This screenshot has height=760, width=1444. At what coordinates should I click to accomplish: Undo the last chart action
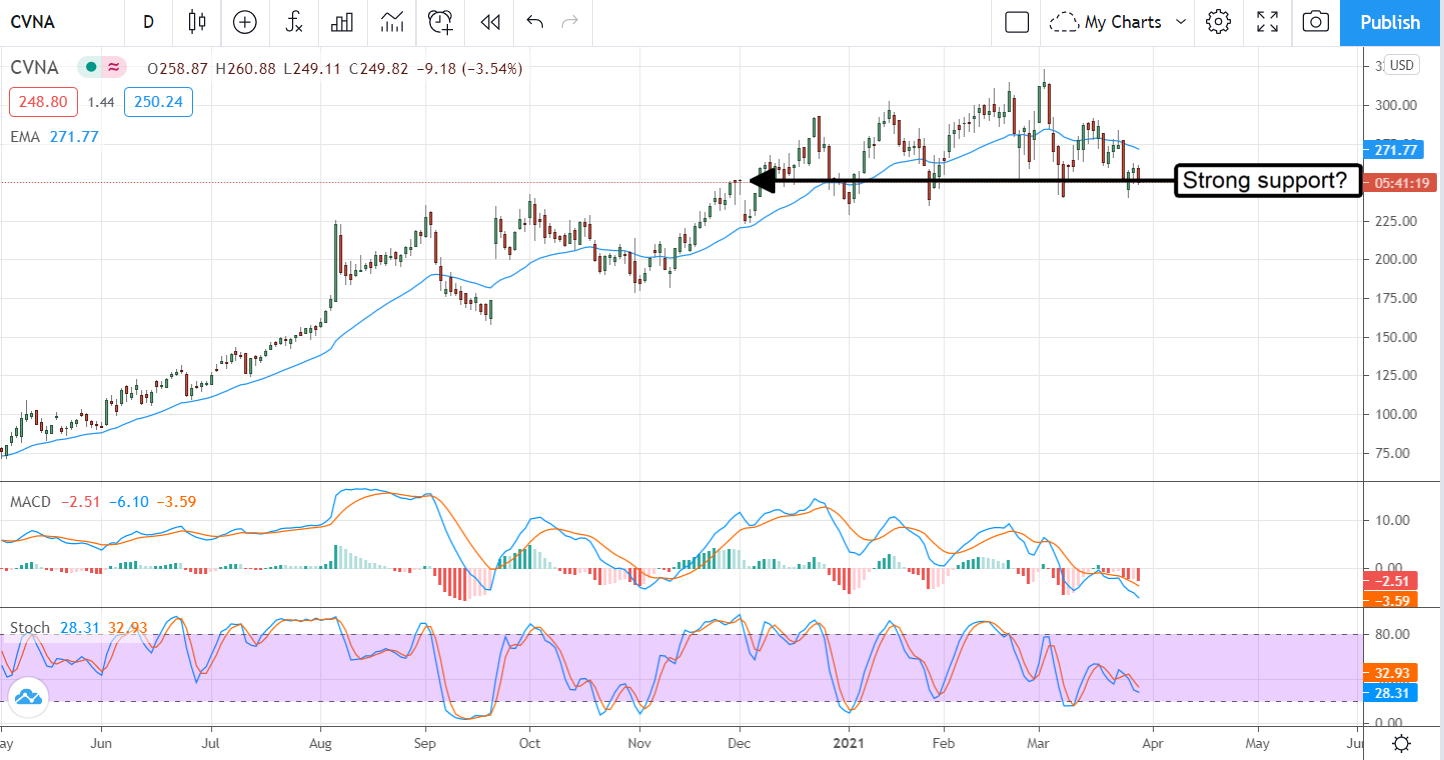535,22
